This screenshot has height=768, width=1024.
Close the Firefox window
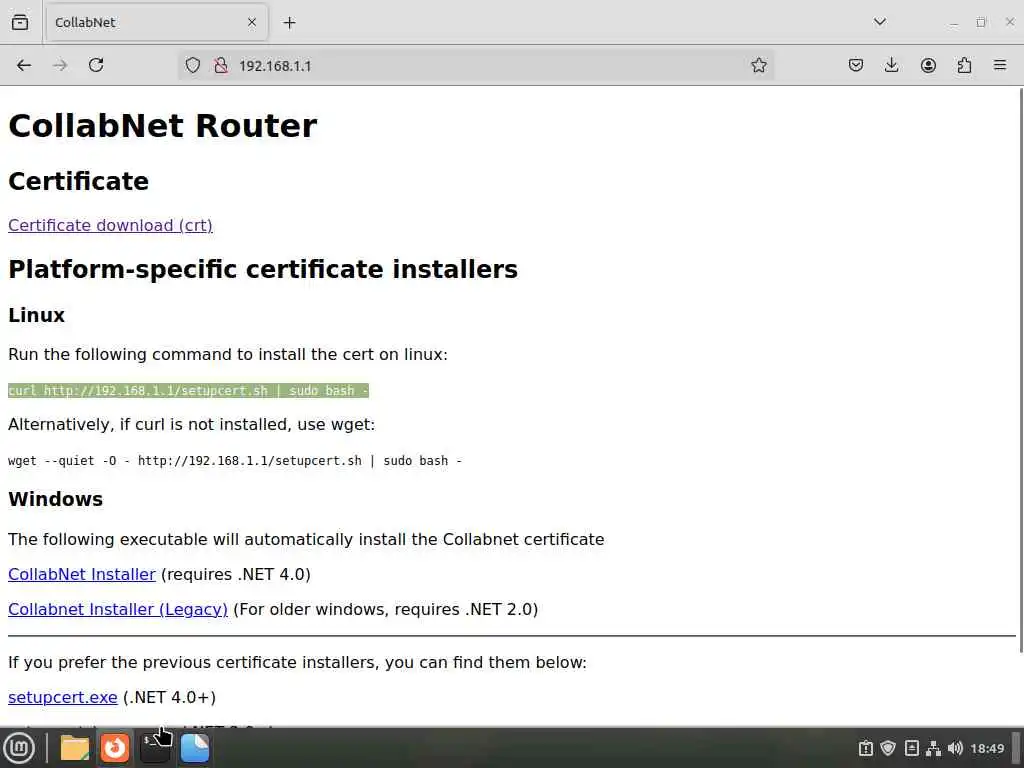[1010, 22]
